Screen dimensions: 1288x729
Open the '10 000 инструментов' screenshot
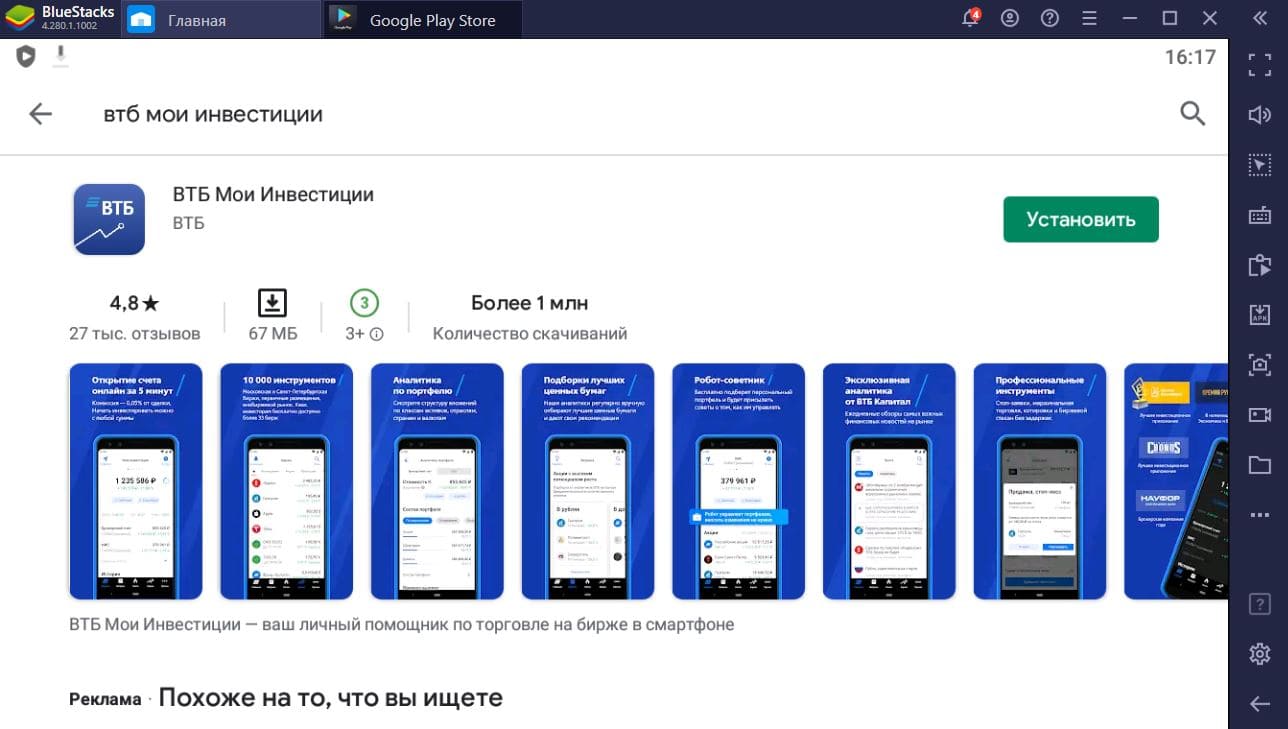(286, 481)
